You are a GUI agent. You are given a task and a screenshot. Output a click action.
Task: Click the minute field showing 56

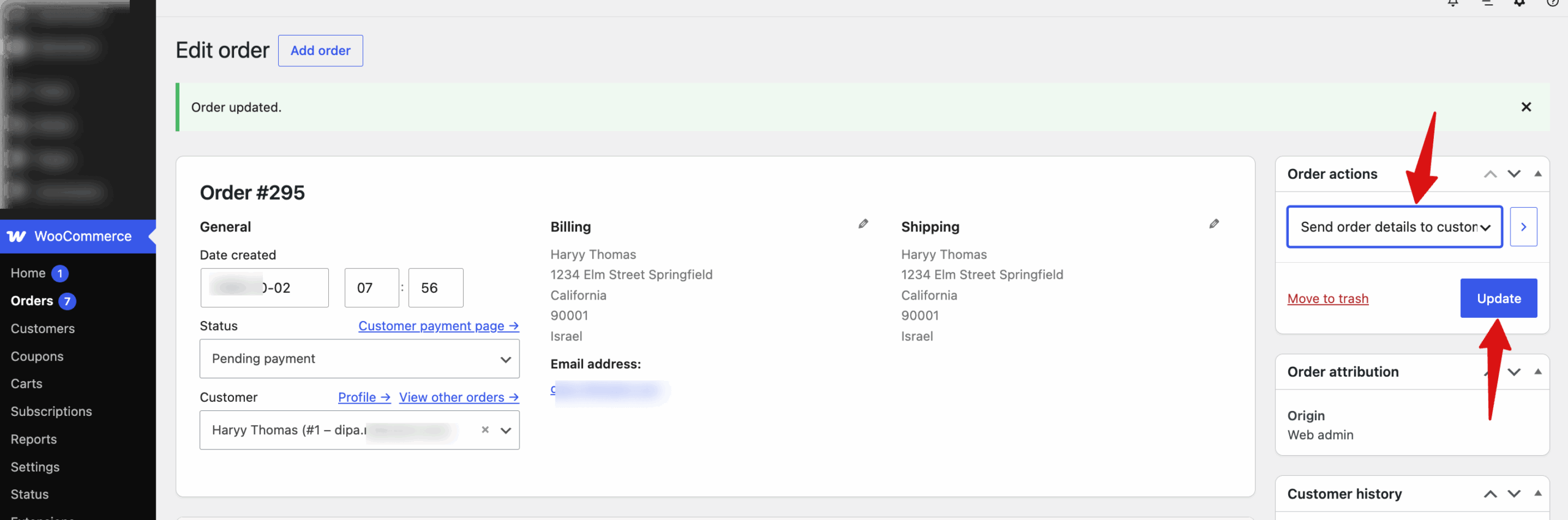(436, 288)
